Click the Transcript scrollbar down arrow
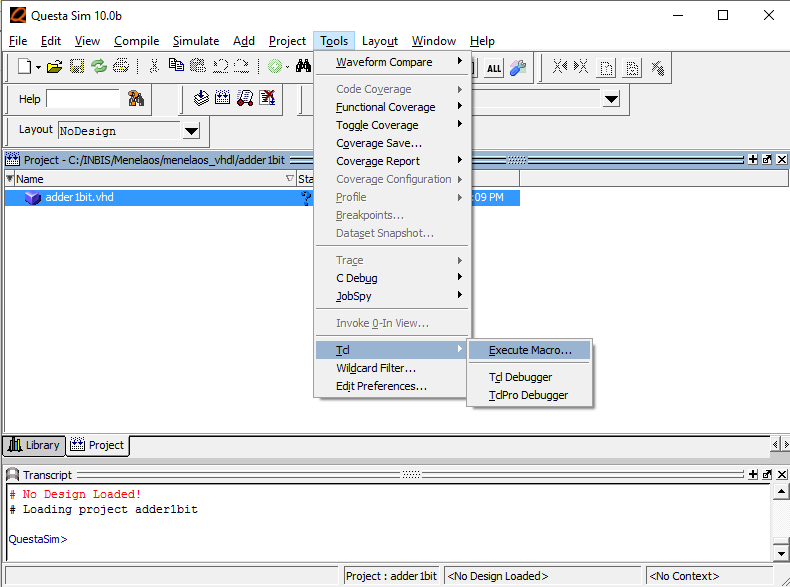Image resolution: width=790 pixels, height=587 pixels. pos(780,553)
